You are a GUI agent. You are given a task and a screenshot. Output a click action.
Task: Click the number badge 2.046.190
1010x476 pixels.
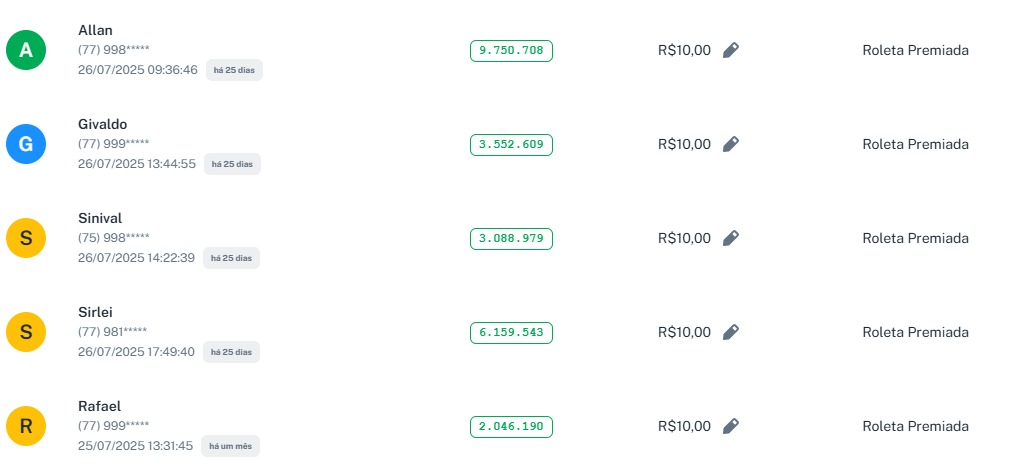(x=511, y=427)
